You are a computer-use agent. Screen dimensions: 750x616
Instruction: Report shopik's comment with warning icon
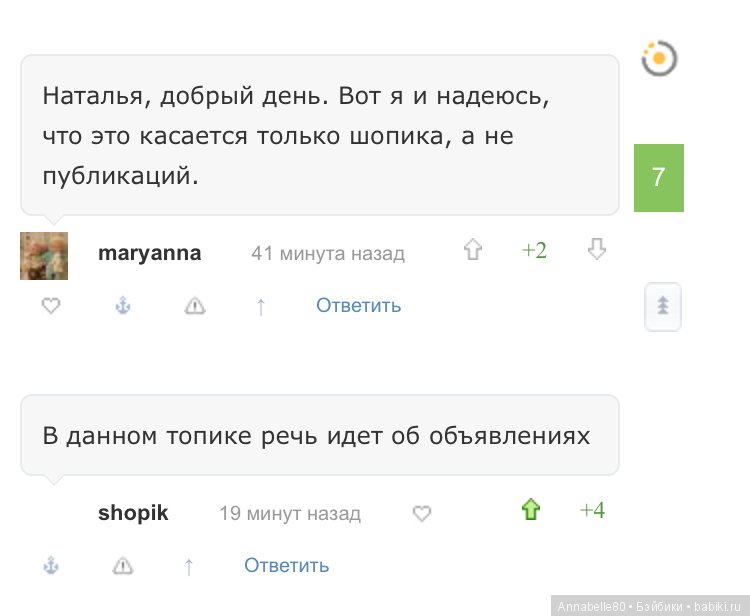123,566
